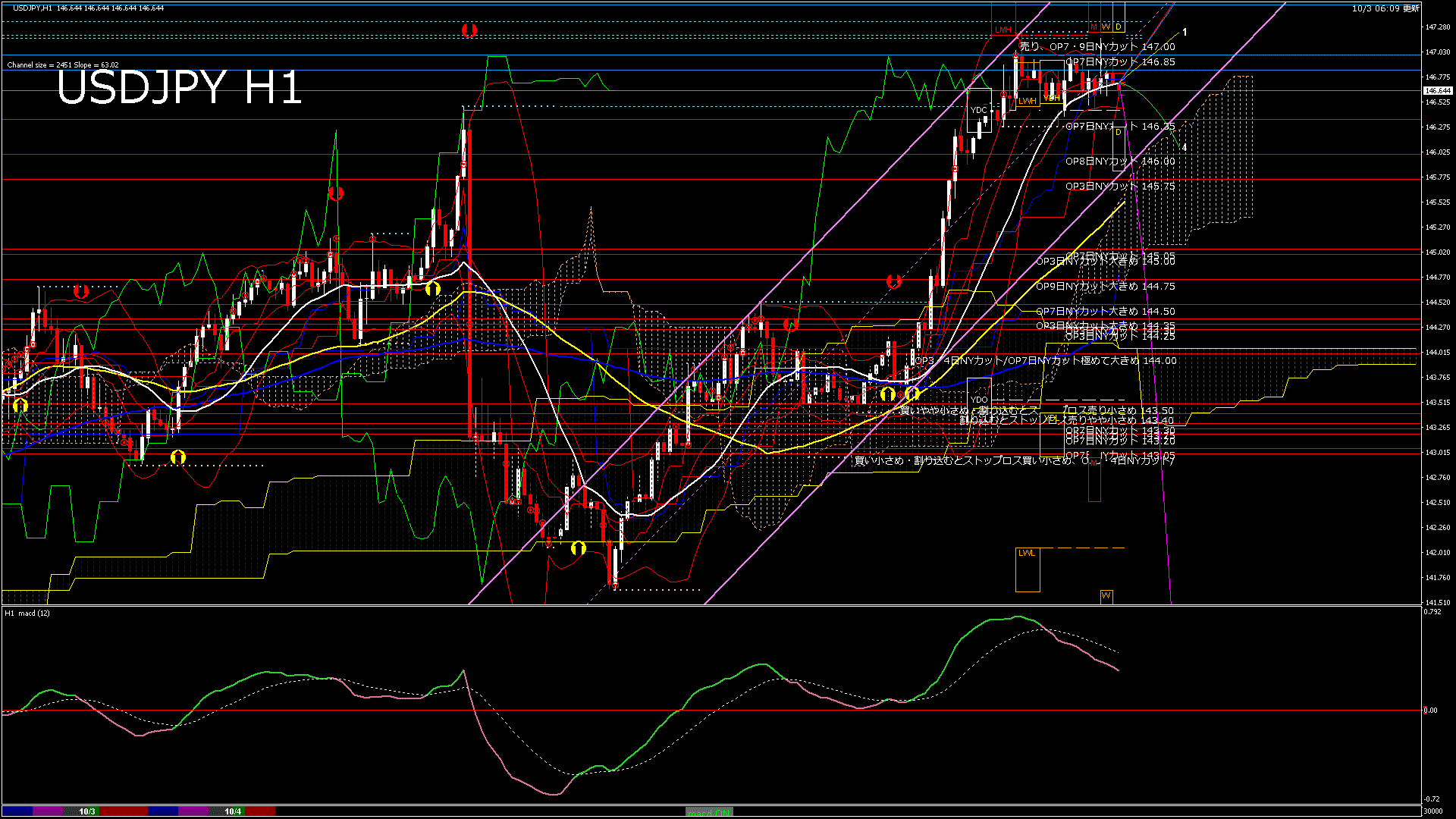Click the yellow arrow marker near 141.99 low
This screenshot has height=819, width=1456.
(x=579, y=548)
